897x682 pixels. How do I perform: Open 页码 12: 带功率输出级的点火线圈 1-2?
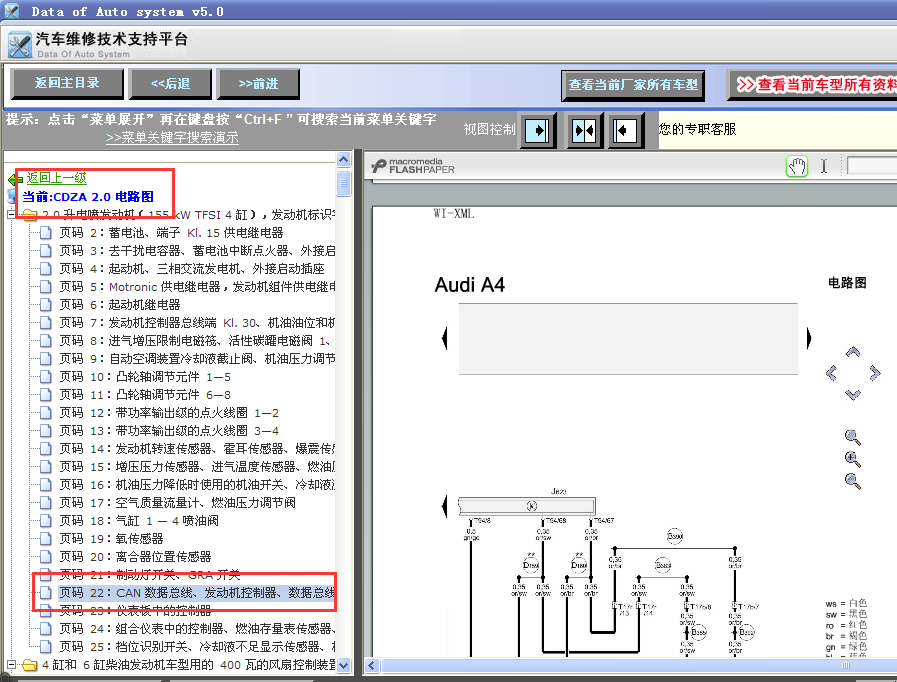169,413
